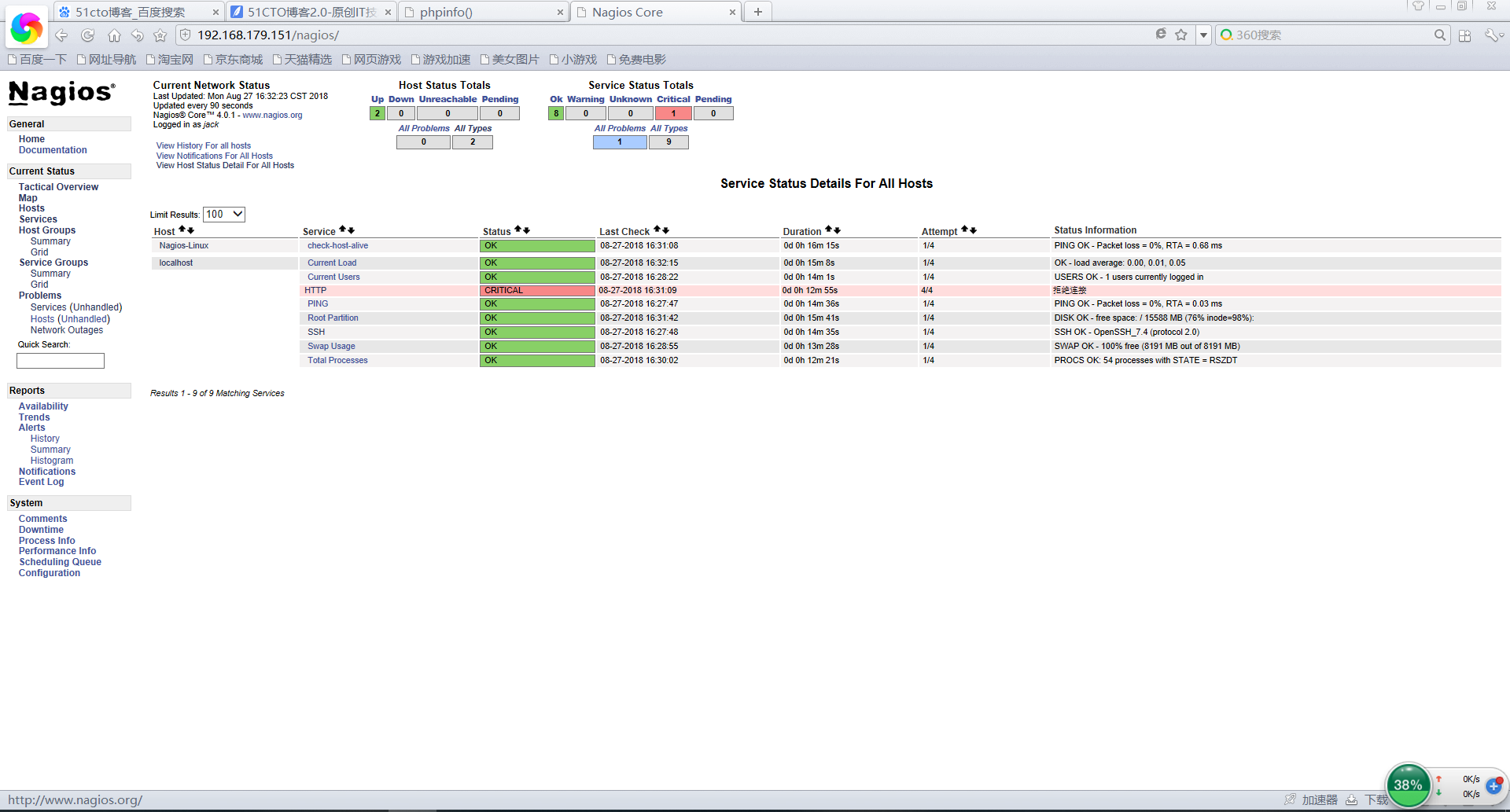Image resolution: width=1510 pixels, height=812 pixels.
Task: Open Scheduling Queue link
Action: (60, 562)
